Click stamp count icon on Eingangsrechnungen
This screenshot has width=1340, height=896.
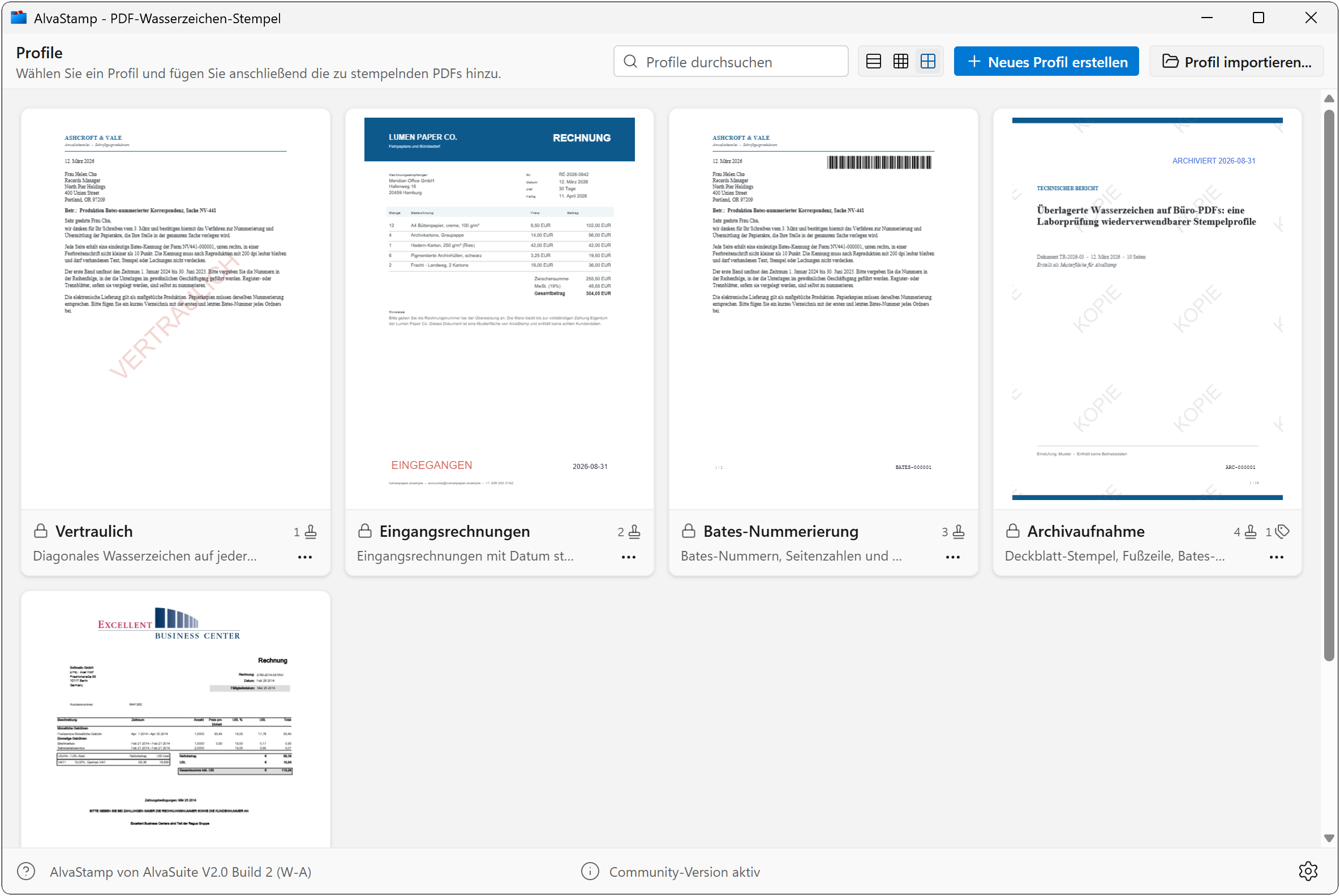[634, 532]
